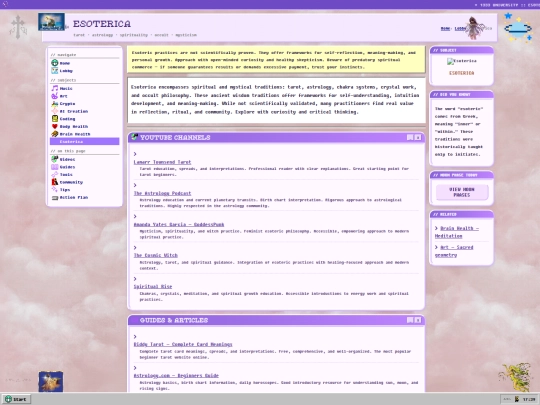Image resolution: width=540 pixels, height=405 pixels.
Task: Expand arrow above The Cosmic Witch
Action: click(x=135, y=248)
